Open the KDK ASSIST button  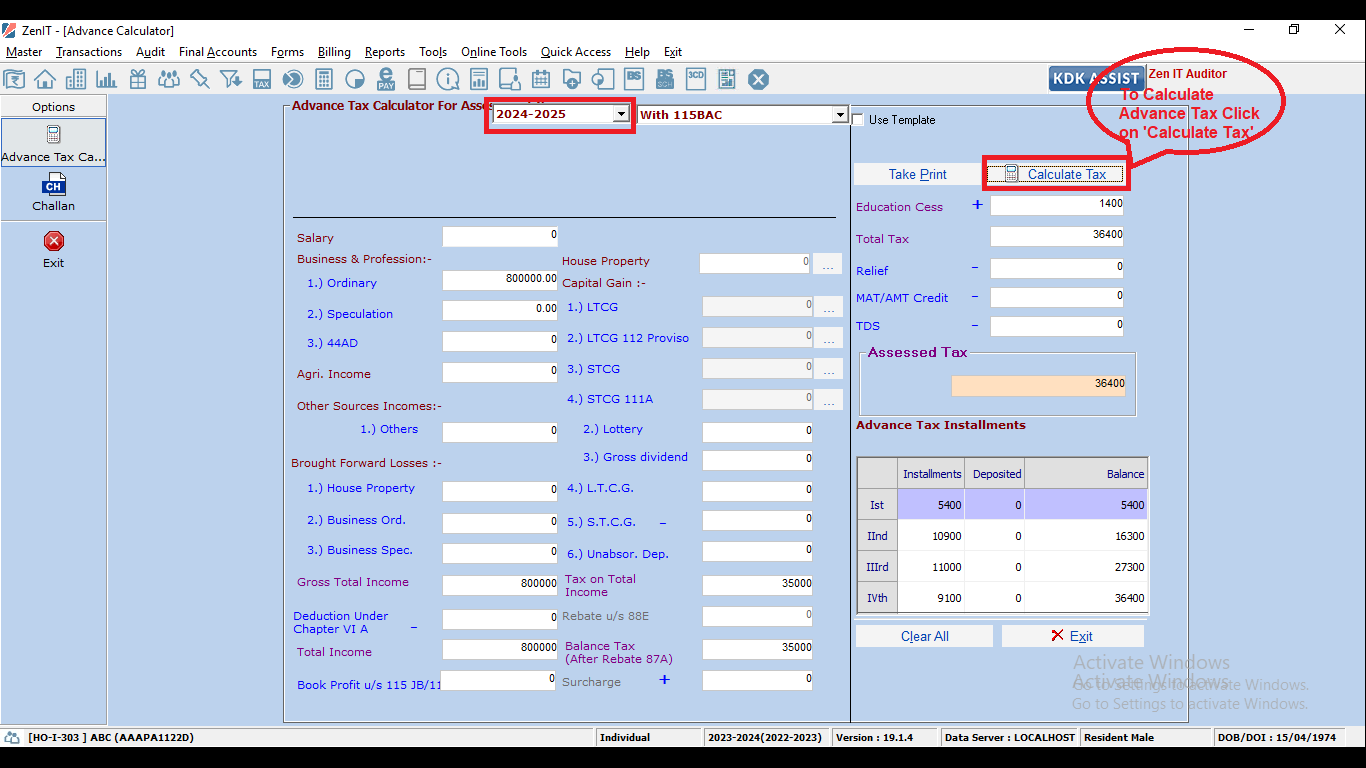click(x=1097, y=79)
